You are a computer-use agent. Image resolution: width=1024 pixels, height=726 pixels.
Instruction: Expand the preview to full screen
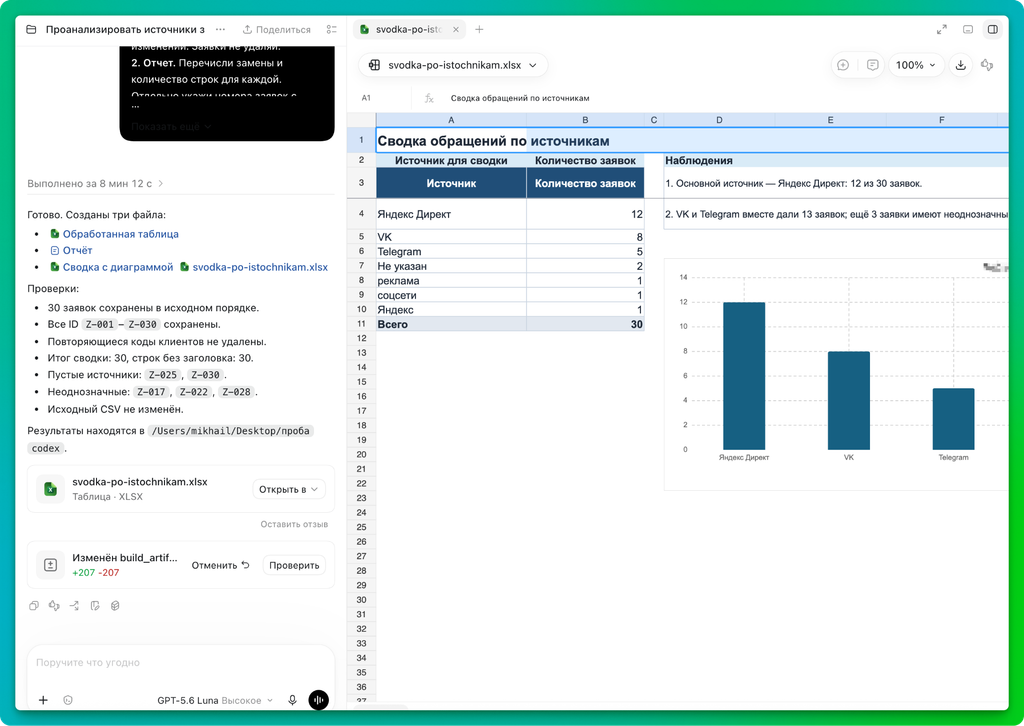942,29
